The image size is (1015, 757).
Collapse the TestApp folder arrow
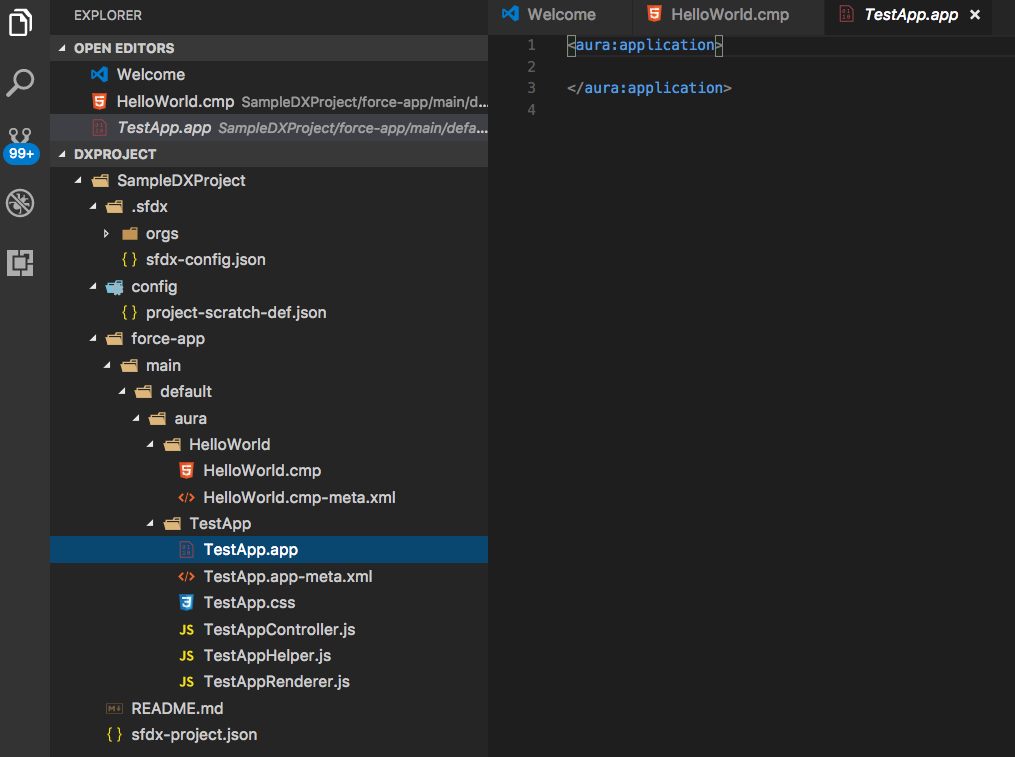coord(150,523)
